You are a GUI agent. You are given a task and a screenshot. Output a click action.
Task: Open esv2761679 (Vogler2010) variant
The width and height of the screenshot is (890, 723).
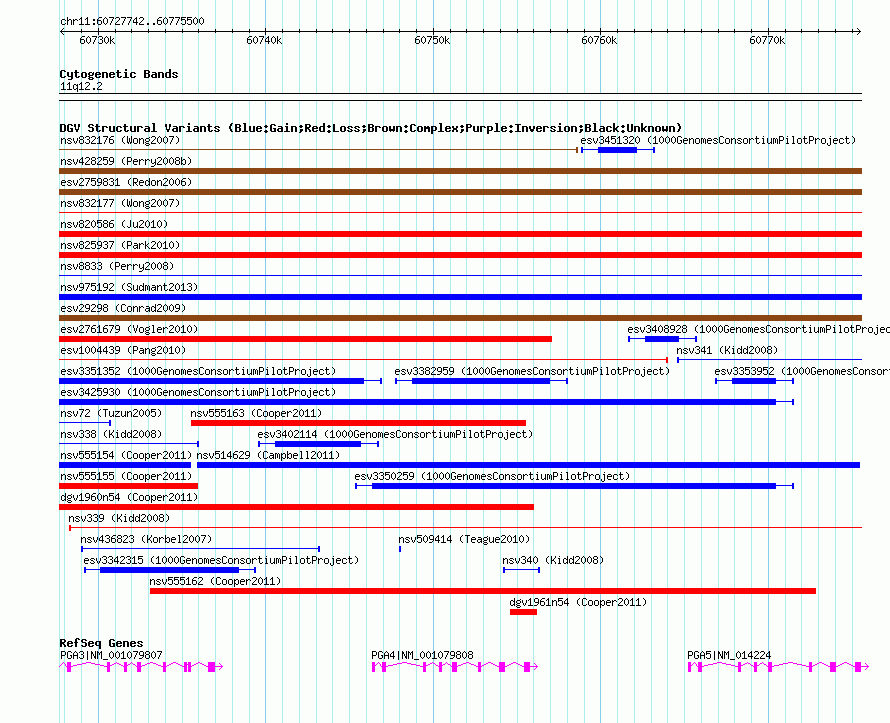[129, 329]
